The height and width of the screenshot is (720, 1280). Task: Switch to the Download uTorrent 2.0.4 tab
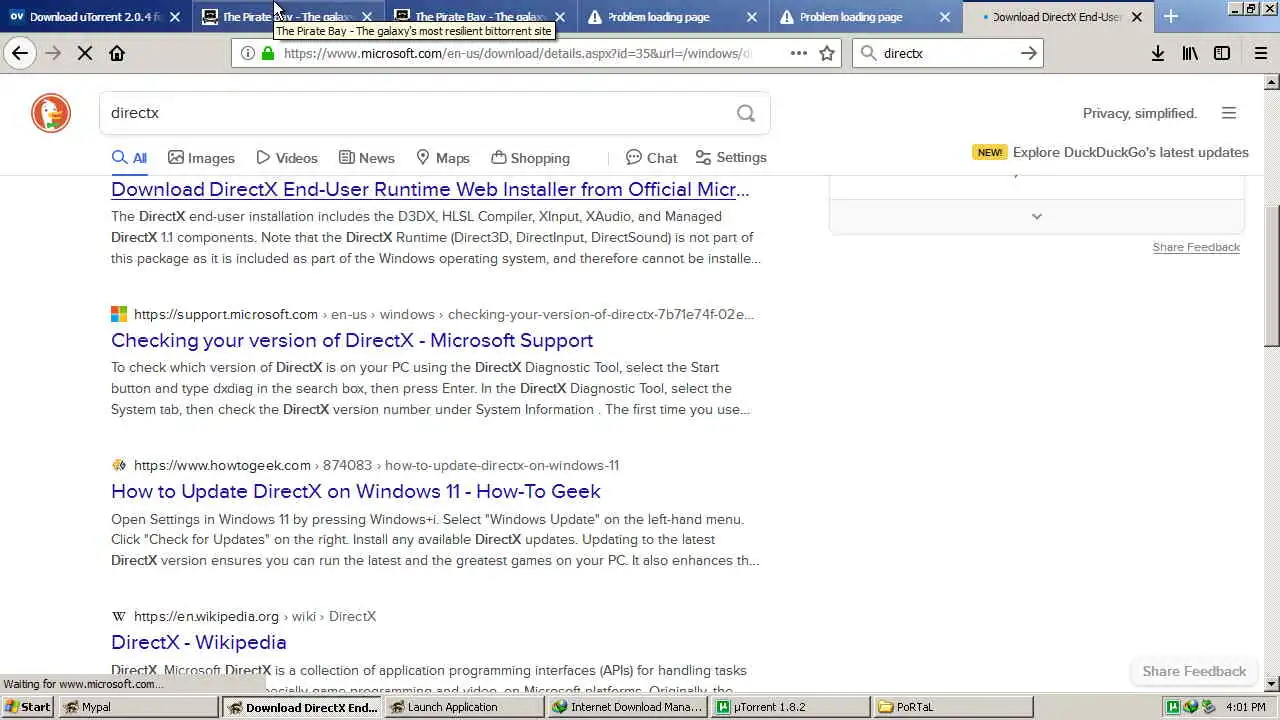(95, 17)
